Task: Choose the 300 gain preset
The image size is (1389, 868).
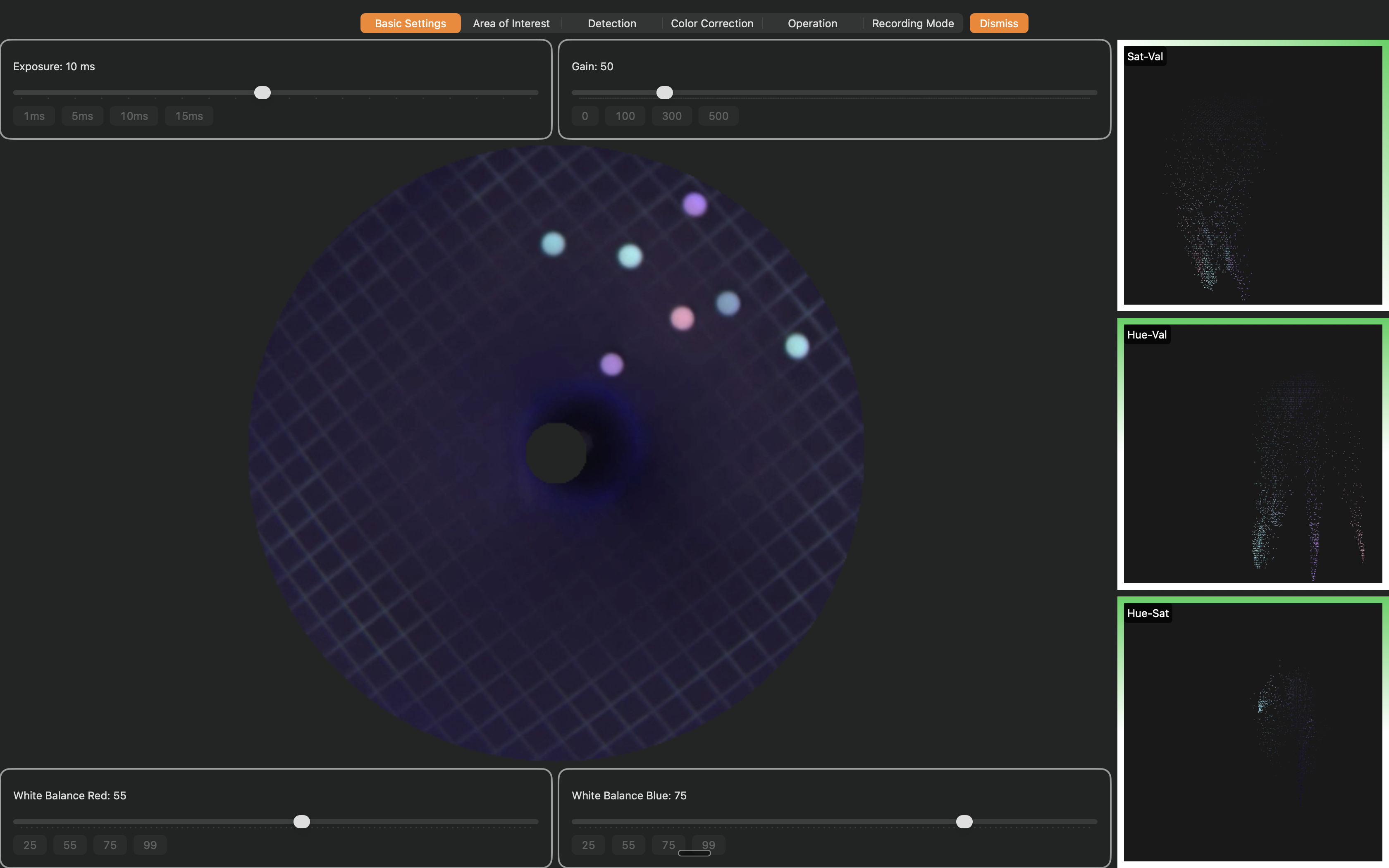Action: point(671,116)
